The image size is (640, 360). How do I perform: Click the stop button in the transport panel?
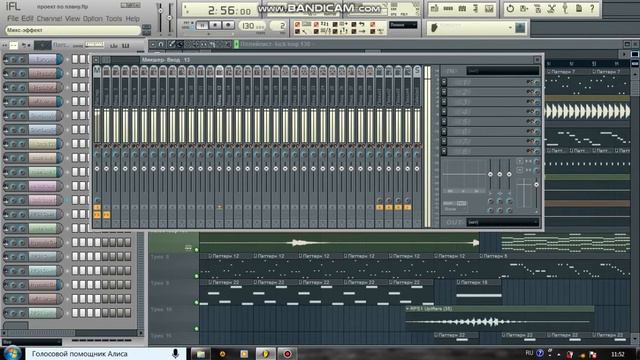pos(215,25)
